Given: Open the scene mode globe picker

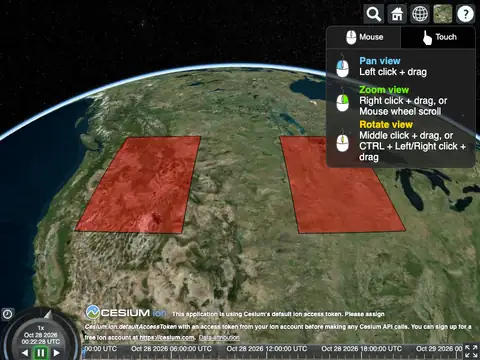Looking at the screenshot, I should (420, 14).
